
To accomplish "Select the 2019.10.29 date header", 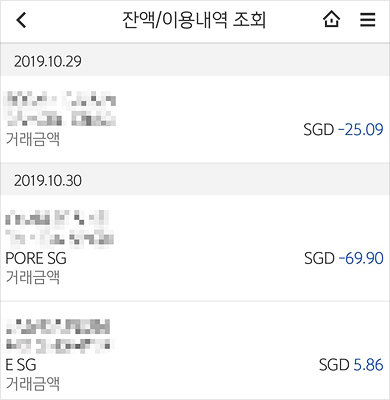I will coord(48,61).
